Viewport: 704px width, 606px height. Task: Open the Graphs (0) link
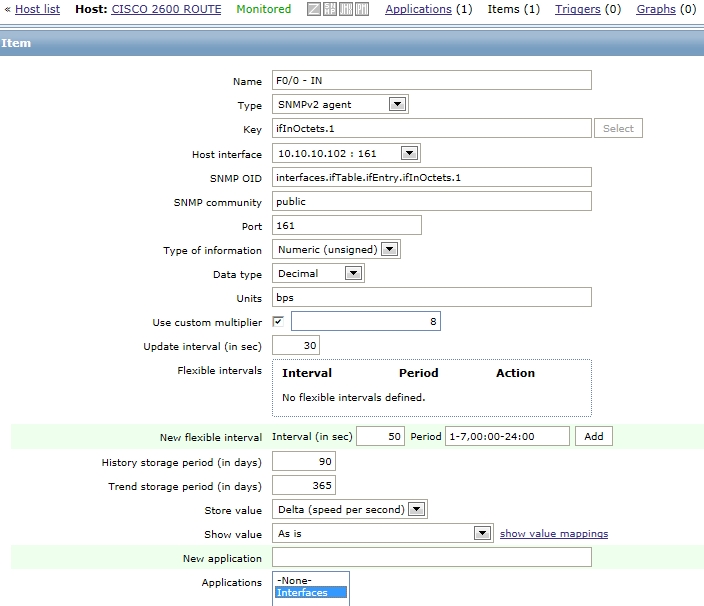pos(656,9)
